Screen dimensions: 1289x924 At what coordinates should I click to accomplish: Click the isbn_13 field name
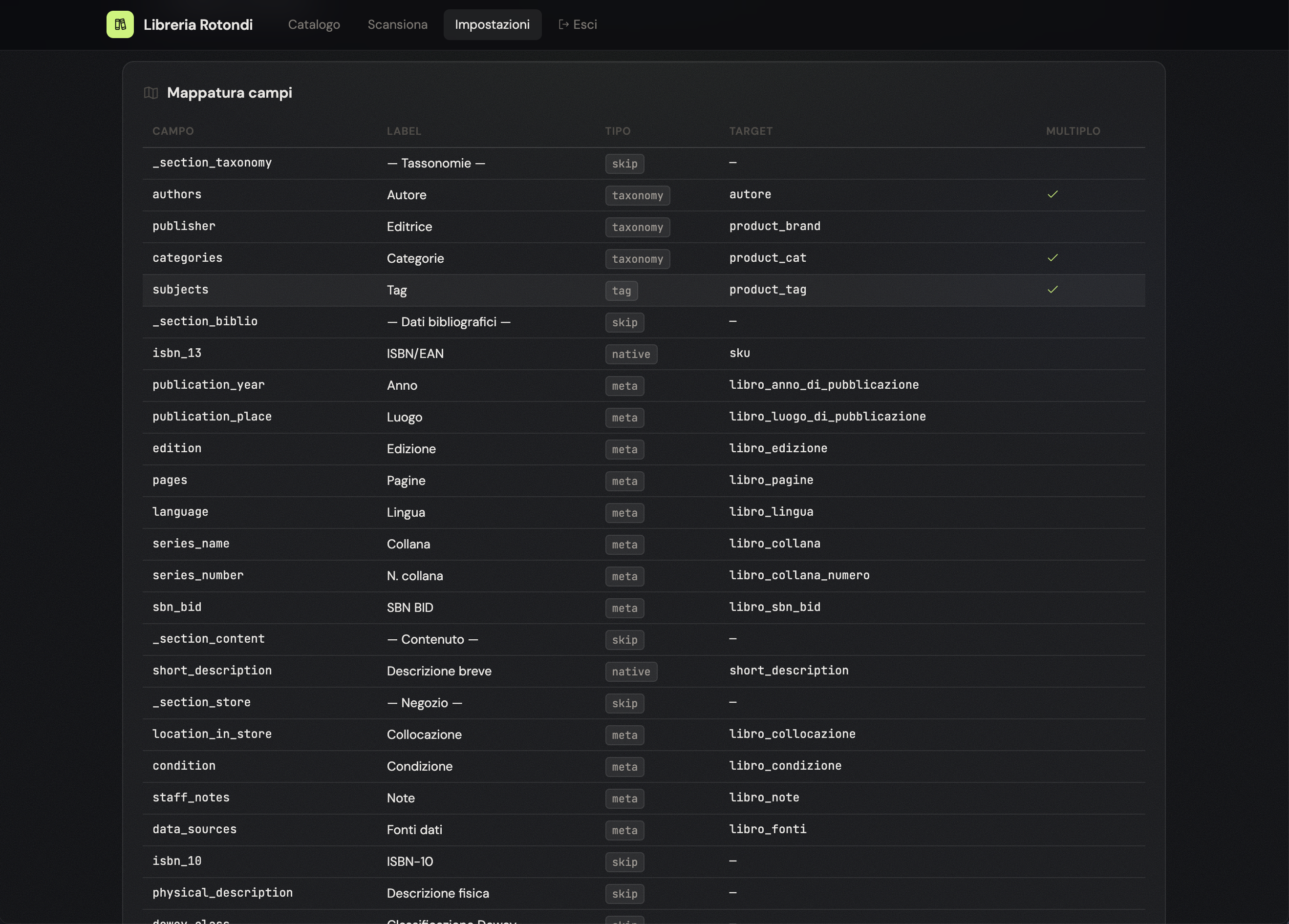(177, 353)
